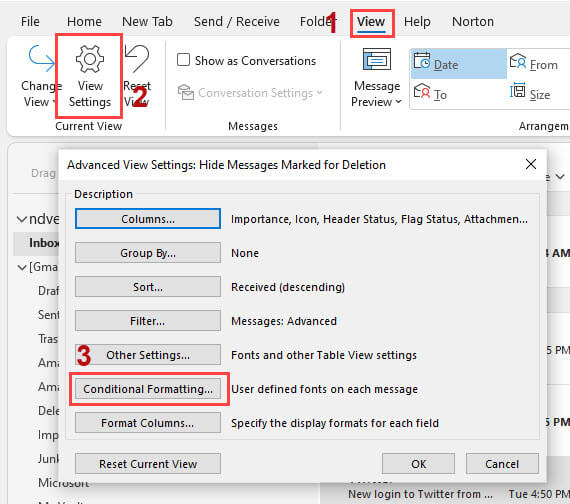Click the Columns button
Image resolution: width=570 pixels, height=504 pixels.
click(x=148, y=219)
